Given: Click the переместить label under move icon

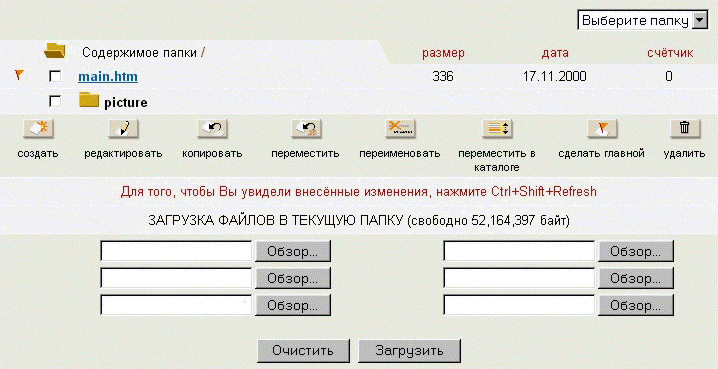Looking at the screenshot, I should point(305,153).
